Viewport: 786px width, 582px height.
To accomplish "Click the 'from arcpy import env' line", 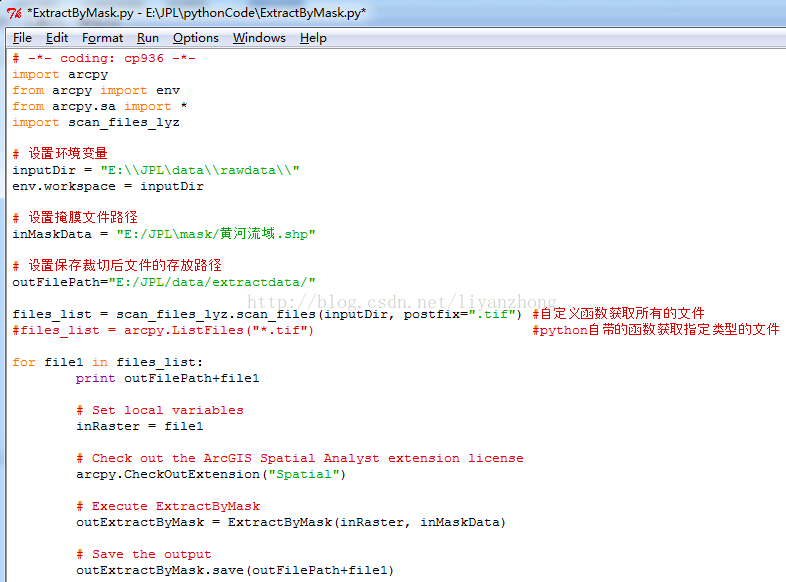I will 96,91.
